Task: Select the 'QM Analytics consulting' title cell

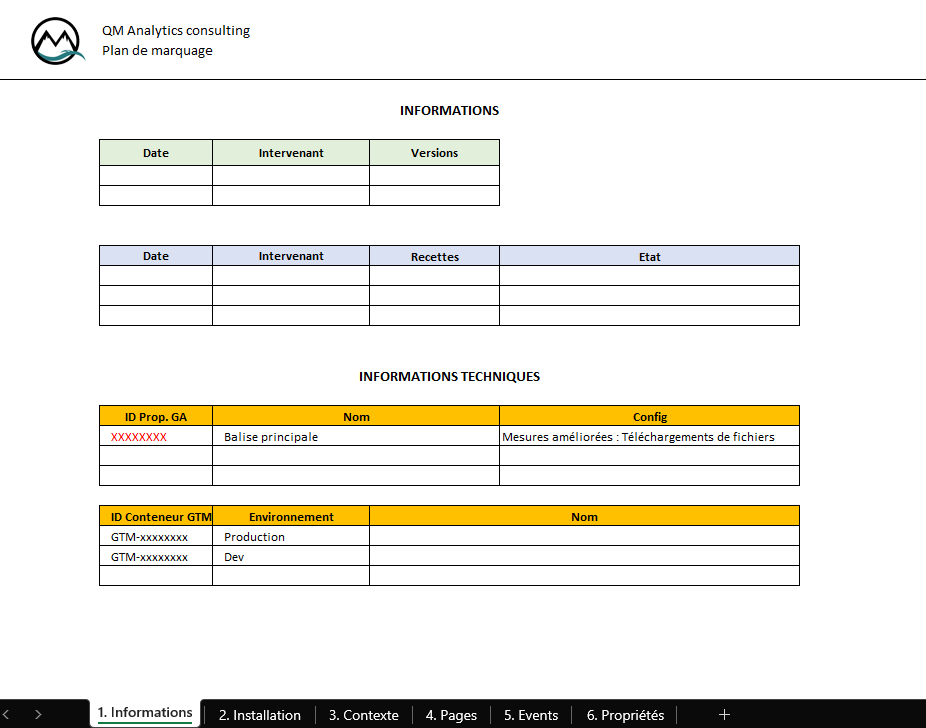Action: coord(176,31)
